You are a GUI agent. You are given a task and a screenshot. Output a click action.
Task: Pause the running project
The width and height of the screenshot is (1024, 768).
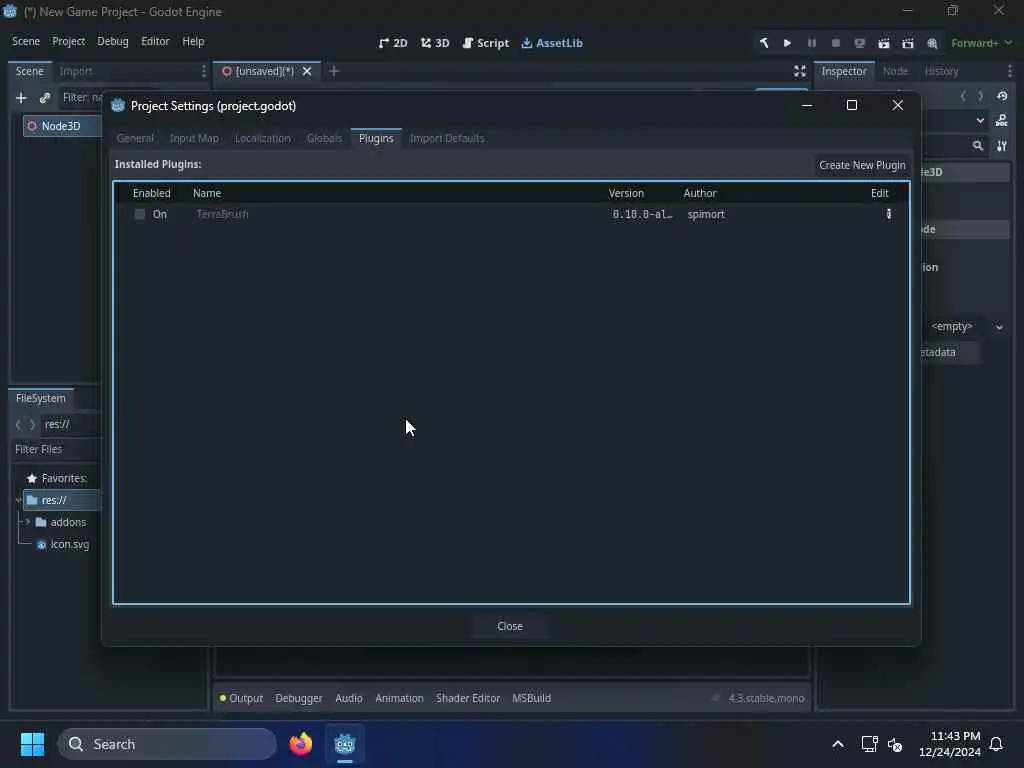812,43
